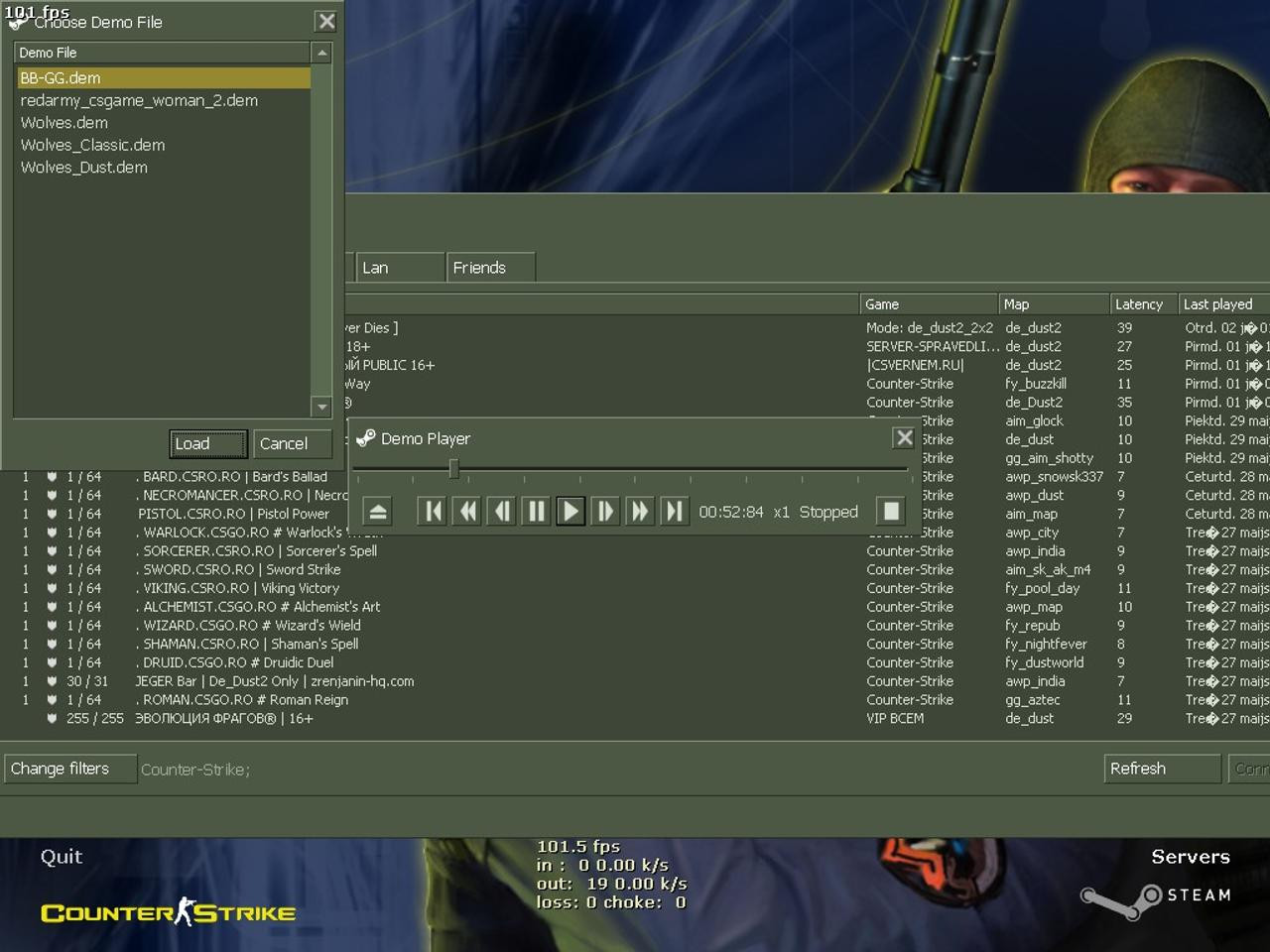Open the Change filters panel
Screen dimensions: 1270x952
(70, 769)
